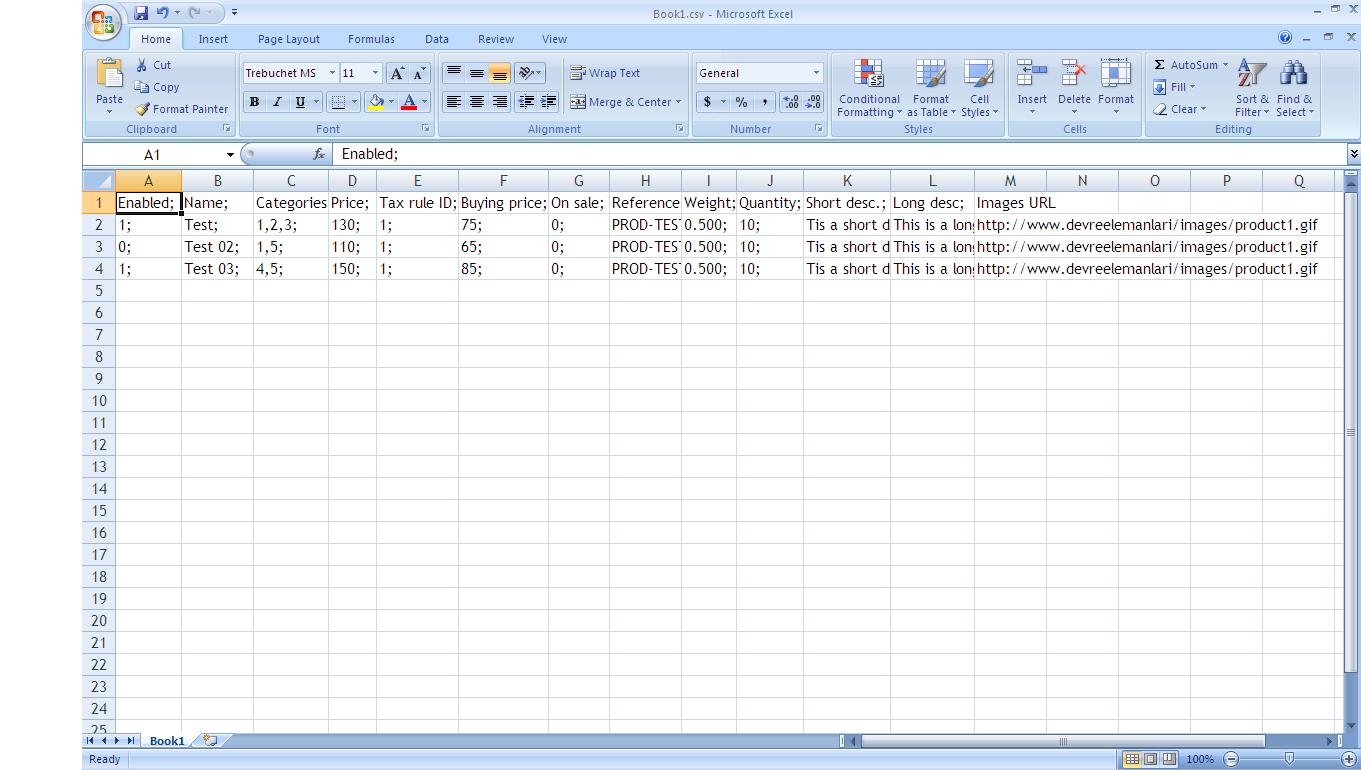This screenshot has width=1361, height=770.
Task: Open the Office Button menu
Action: (x=103, y=22)
